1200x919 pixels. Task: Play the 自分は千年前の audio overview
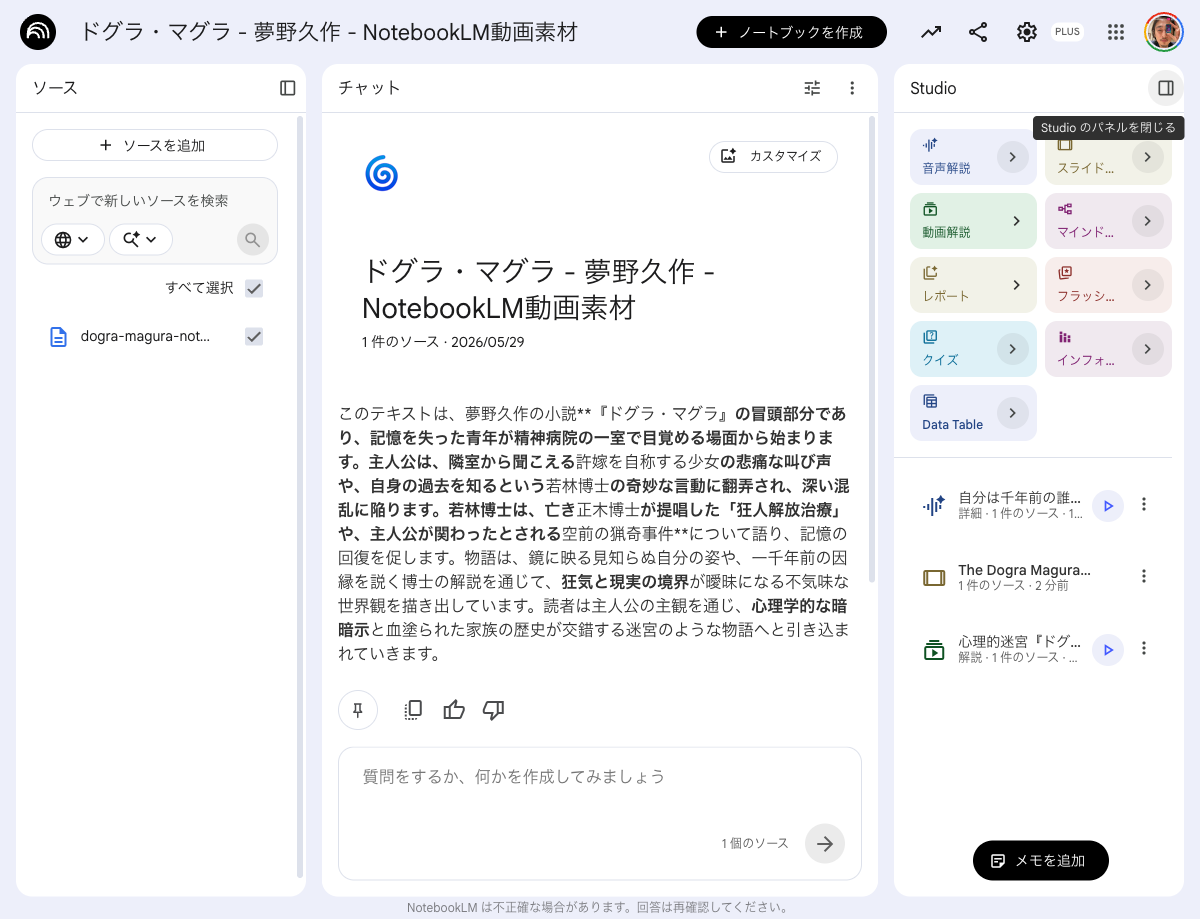(1108, 506)
